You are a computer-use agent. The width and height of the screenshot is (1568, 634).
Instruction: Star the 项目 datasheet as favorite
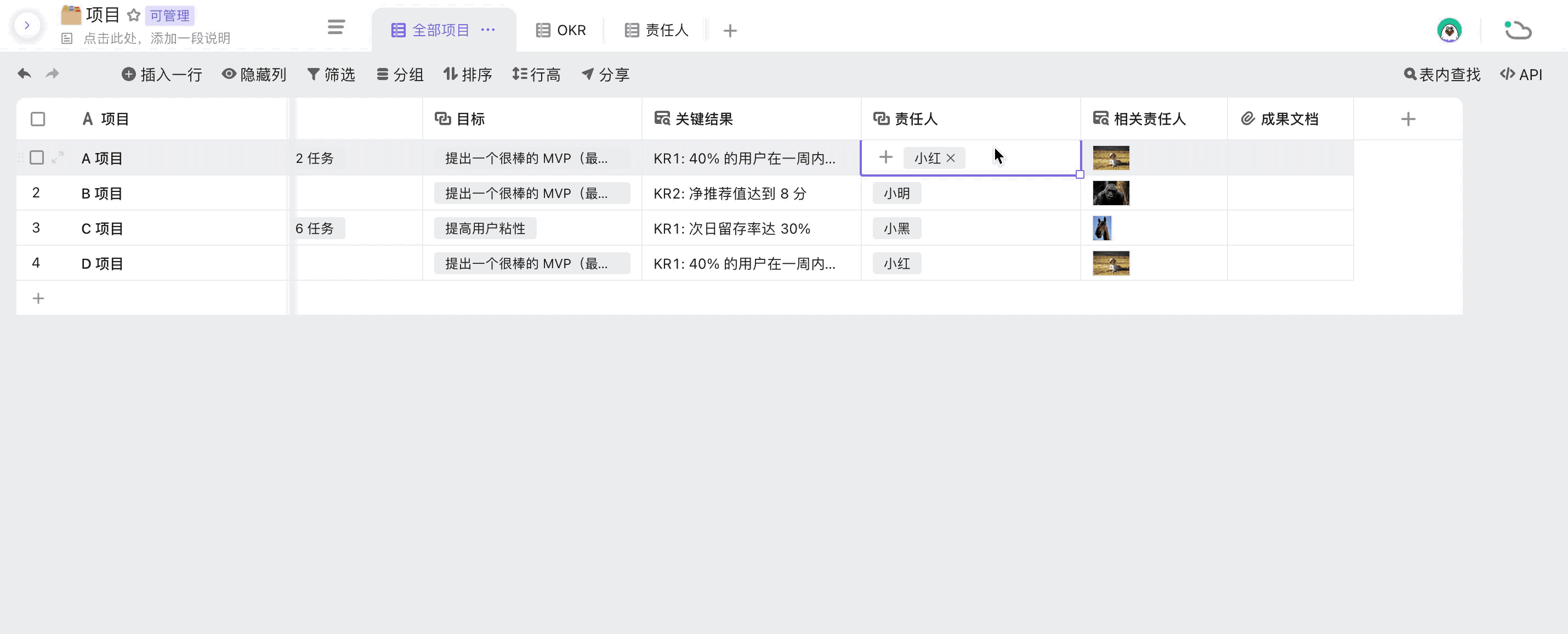point(134,15)
